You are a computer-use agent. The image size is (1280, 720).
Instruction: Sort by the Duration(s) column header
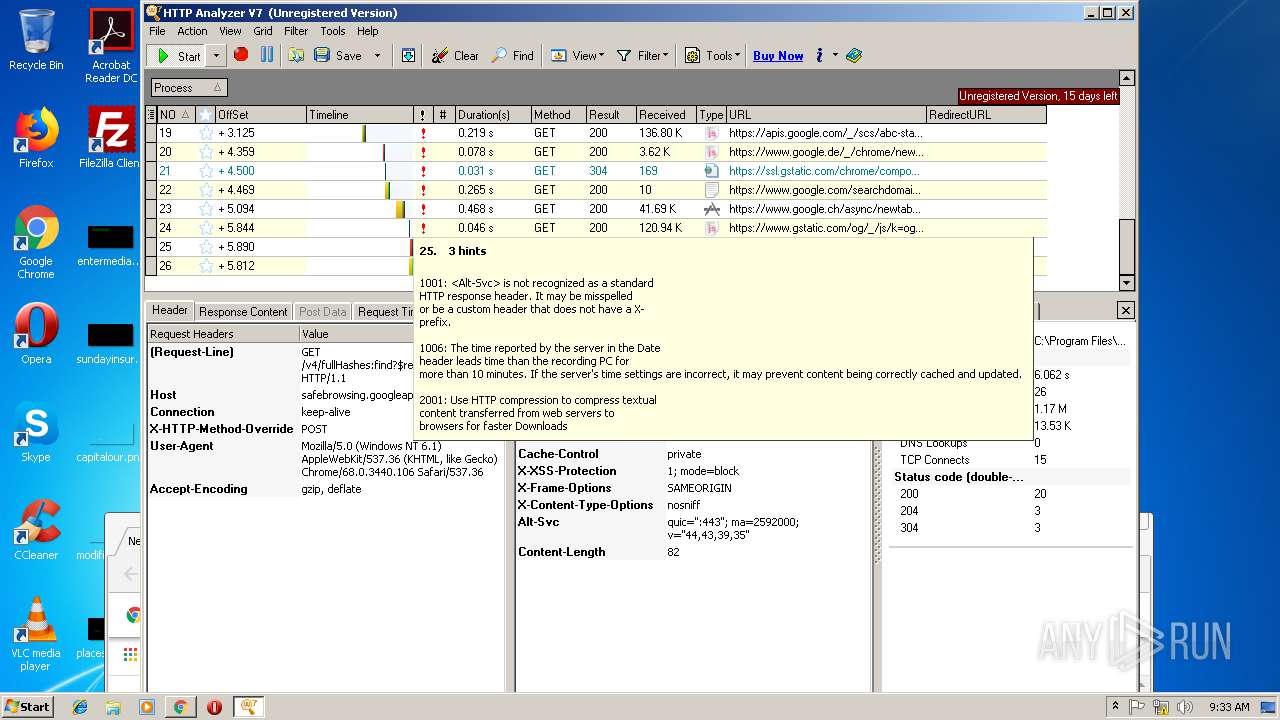click(x=492, y=115)
